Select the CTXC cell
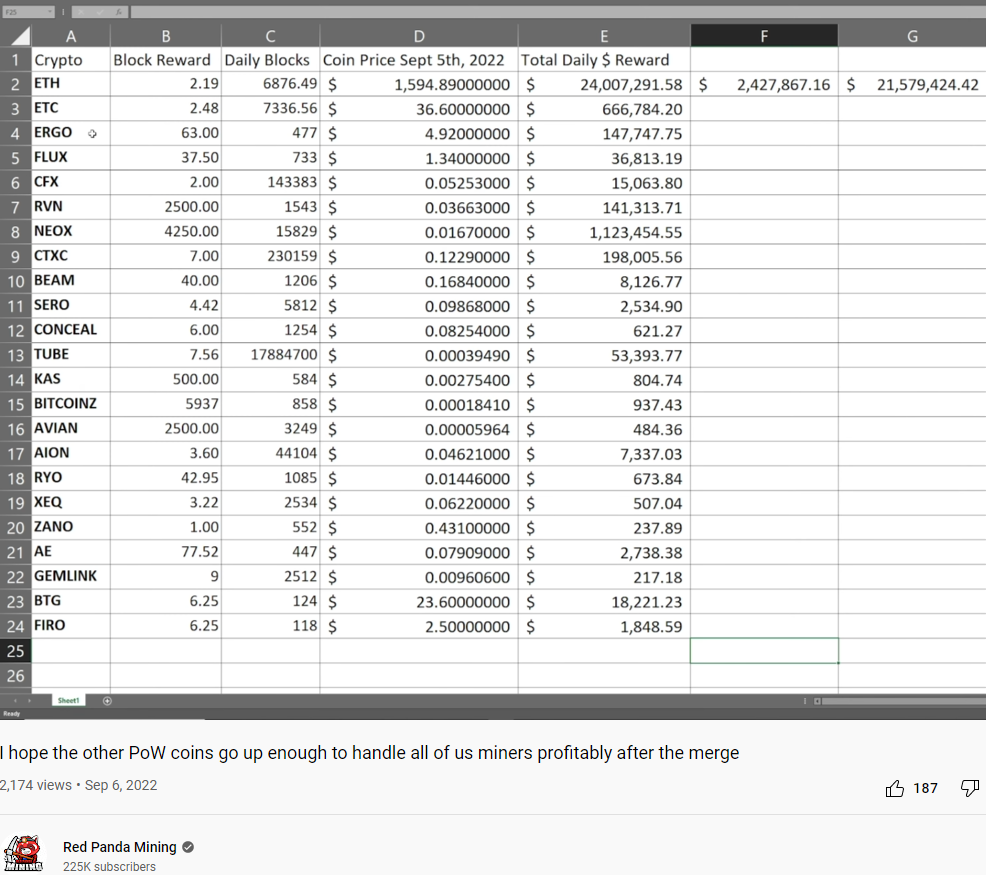 pyautogui.click(x=71, y=257)
